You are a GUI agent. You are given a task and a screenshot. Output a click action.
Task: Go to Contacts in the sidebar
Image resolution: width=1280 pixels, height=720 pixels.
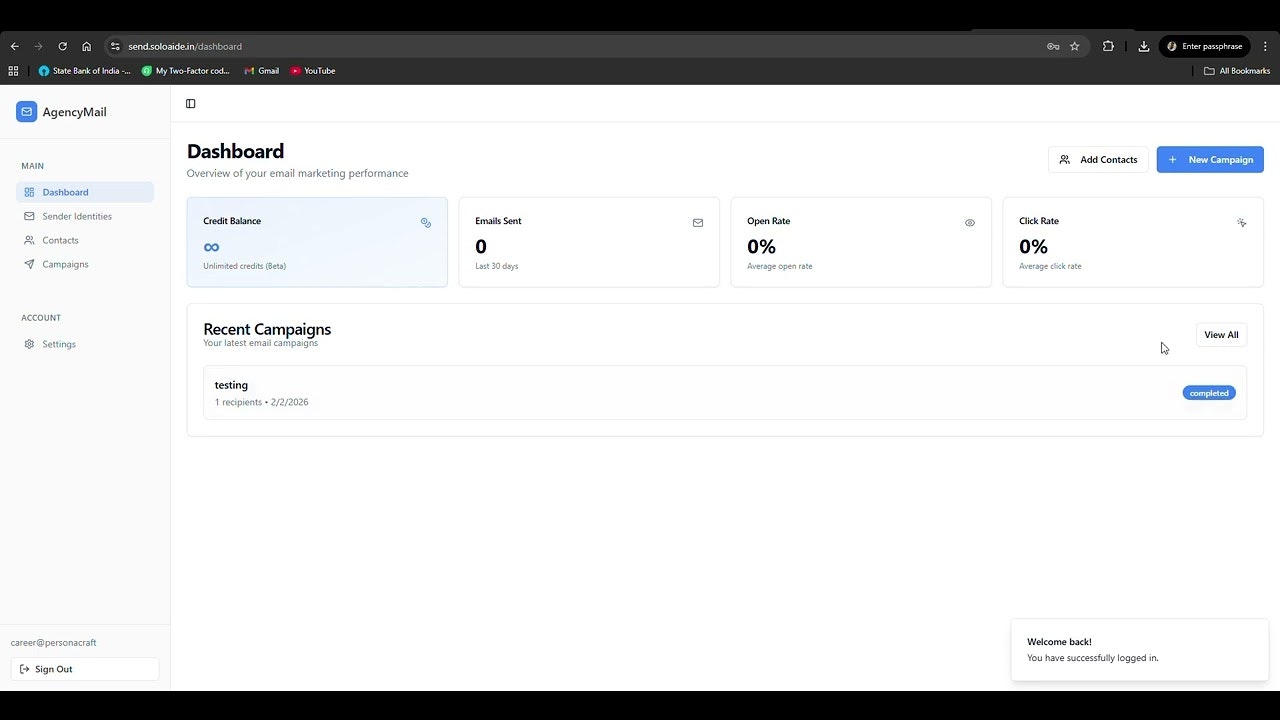pyautogui.click(x=85, y=240)
